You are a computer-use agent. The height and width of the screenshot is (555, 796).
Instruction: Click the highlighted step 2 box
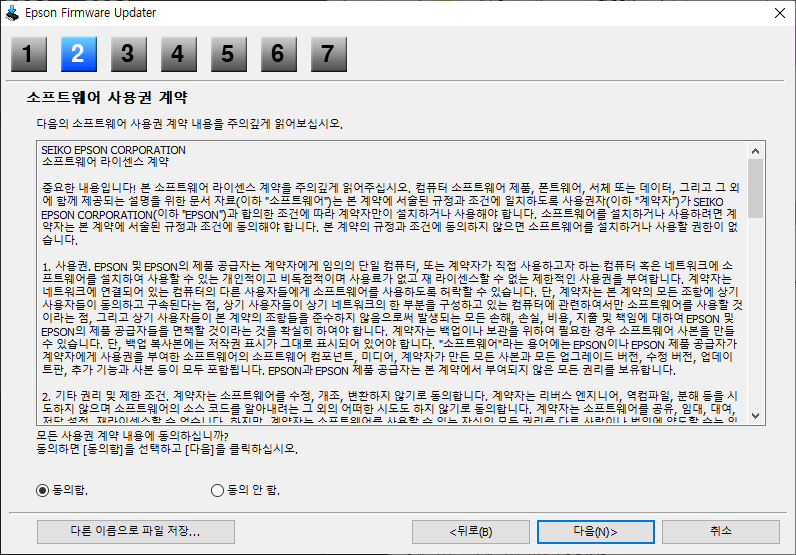click(79, 54)
